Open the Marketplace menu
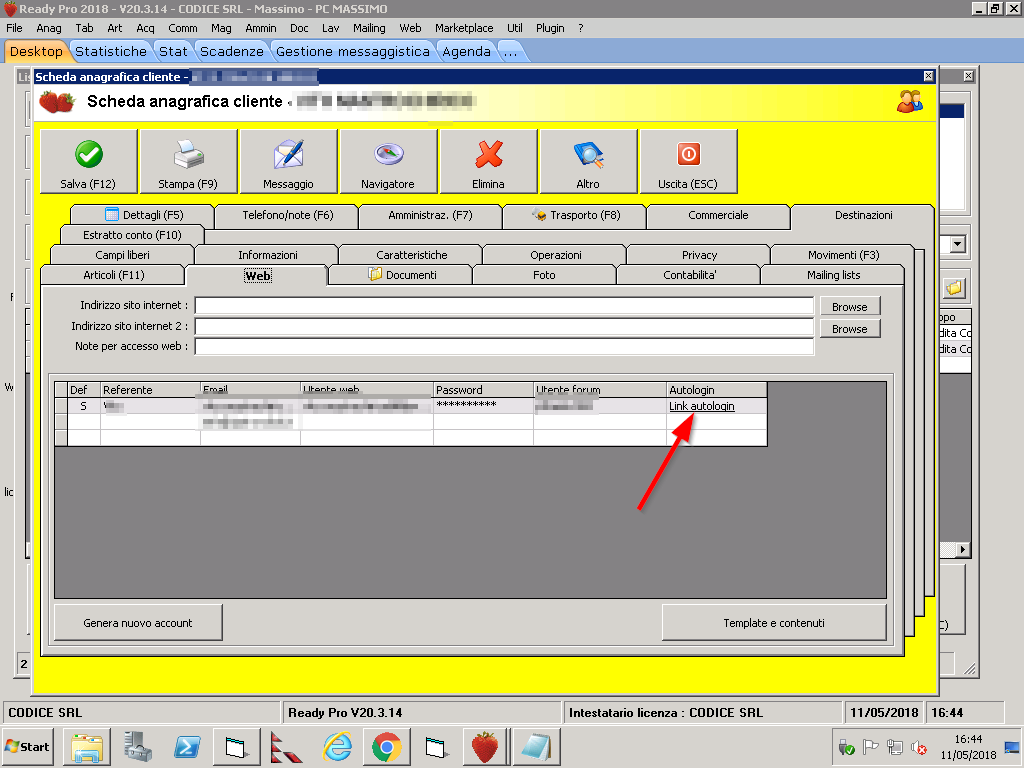1024x768 pixels. [x=464, y=28]
